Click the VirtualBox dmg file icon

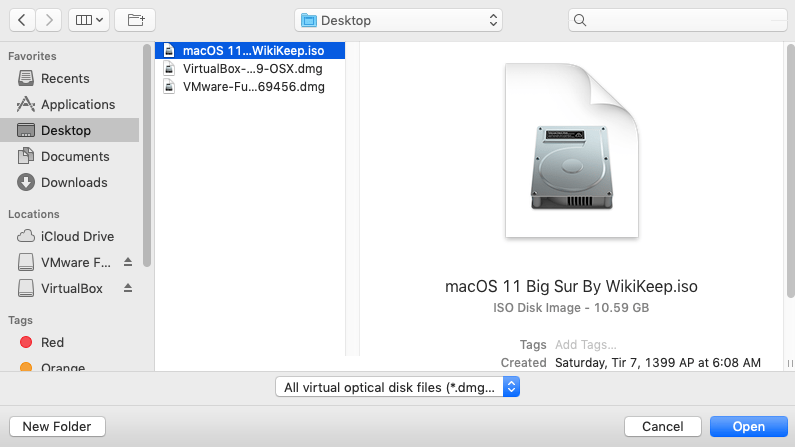point(169,68)
